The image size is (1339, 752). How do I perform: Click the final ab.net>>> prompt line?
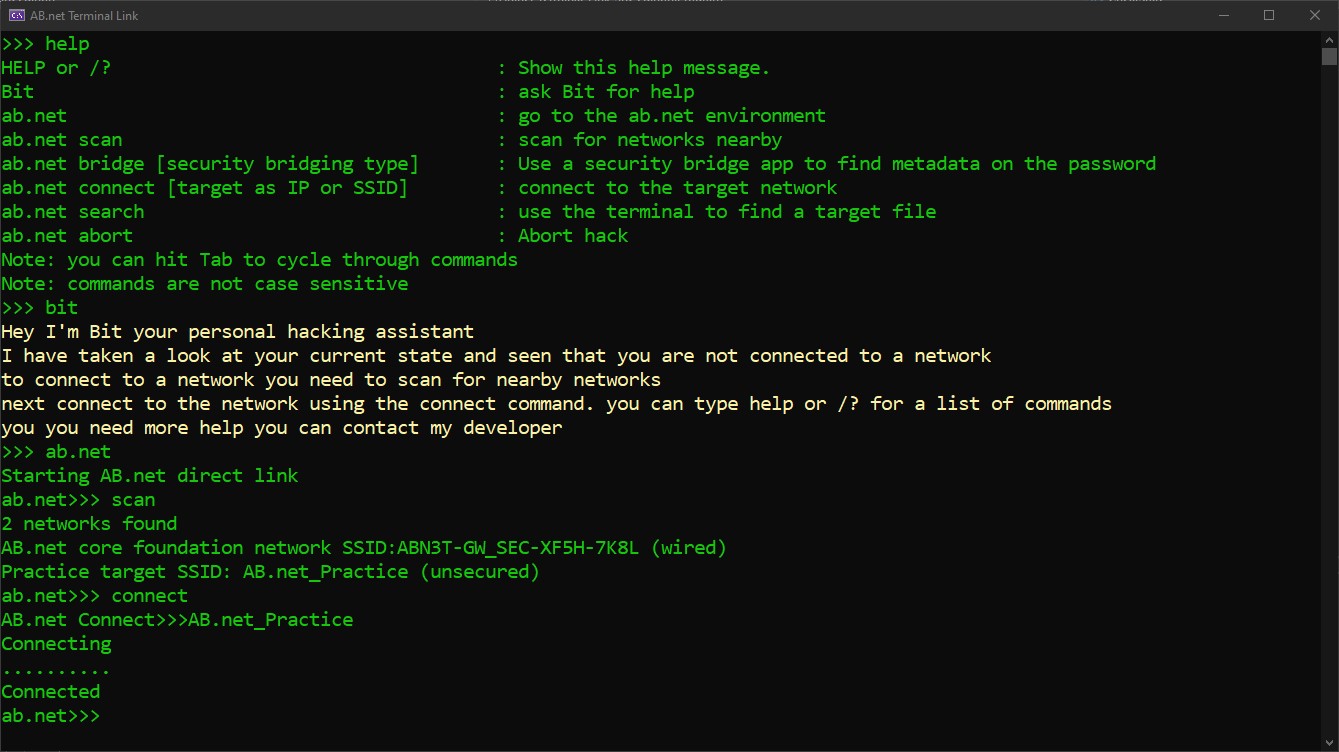pos(51,716)
